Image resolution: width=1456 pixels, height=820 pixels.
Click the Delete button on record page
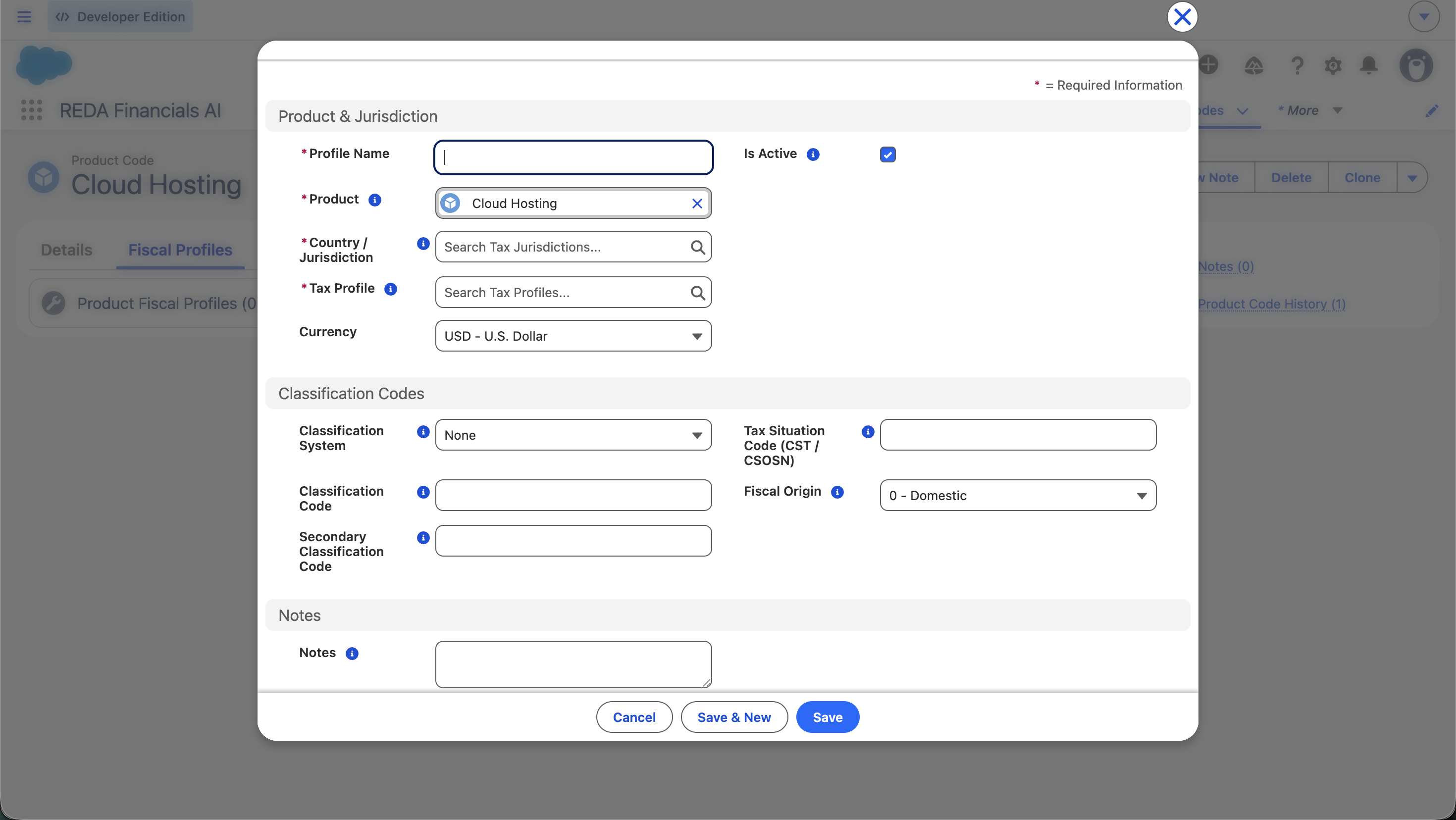[1291, 177]
